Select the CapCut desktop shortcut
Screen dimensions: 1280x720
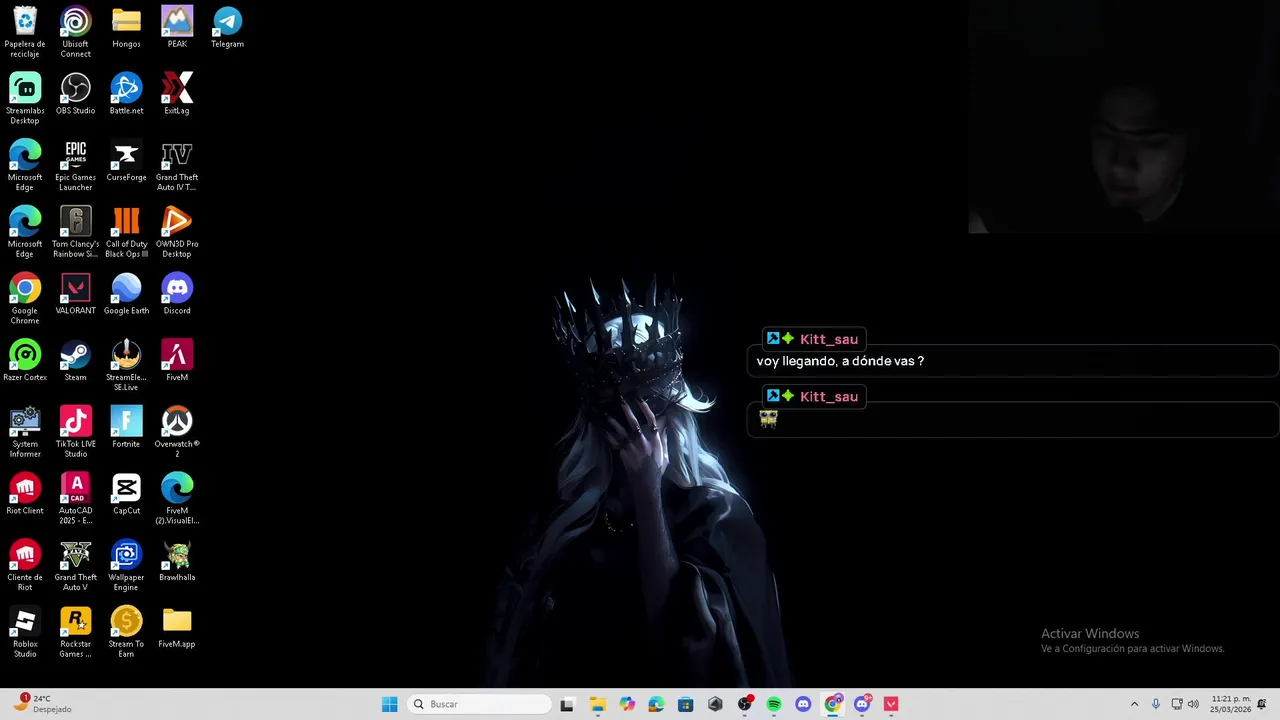[x=126, y=495]
